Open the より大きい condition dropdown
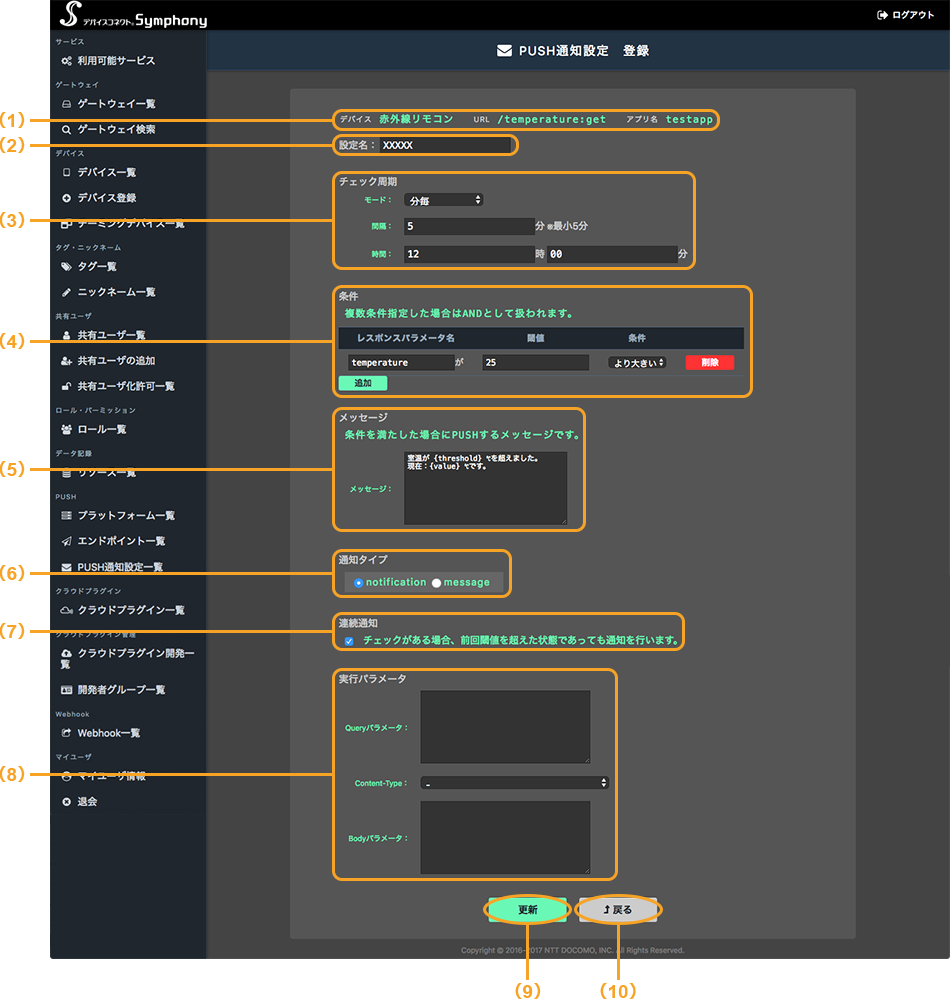950x999 pixels. point(637,363)
